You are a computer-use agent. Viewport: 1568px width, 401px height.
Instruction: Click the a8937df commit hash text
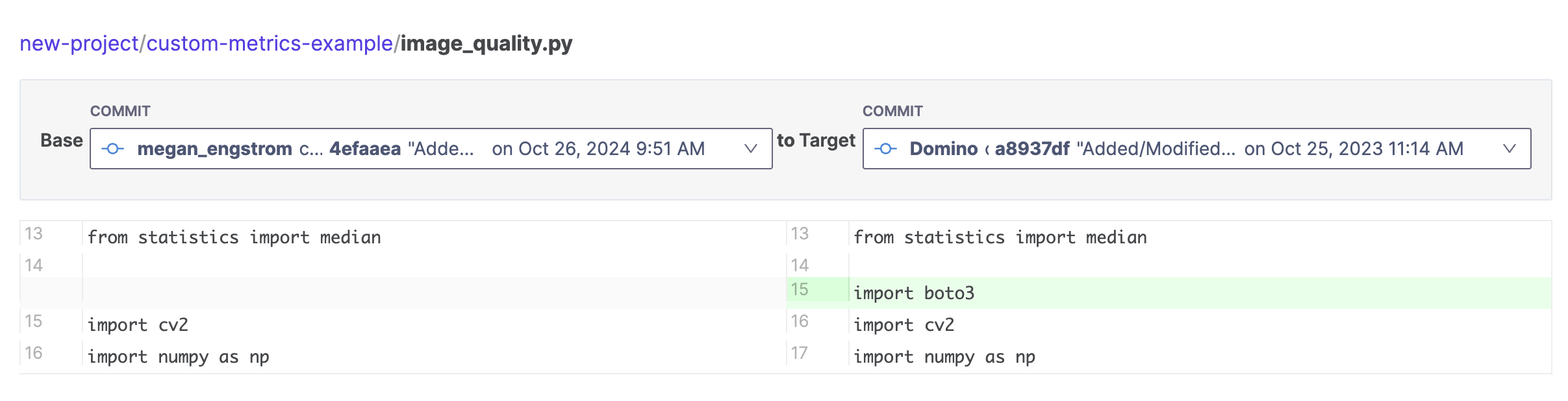point(1032,149)
